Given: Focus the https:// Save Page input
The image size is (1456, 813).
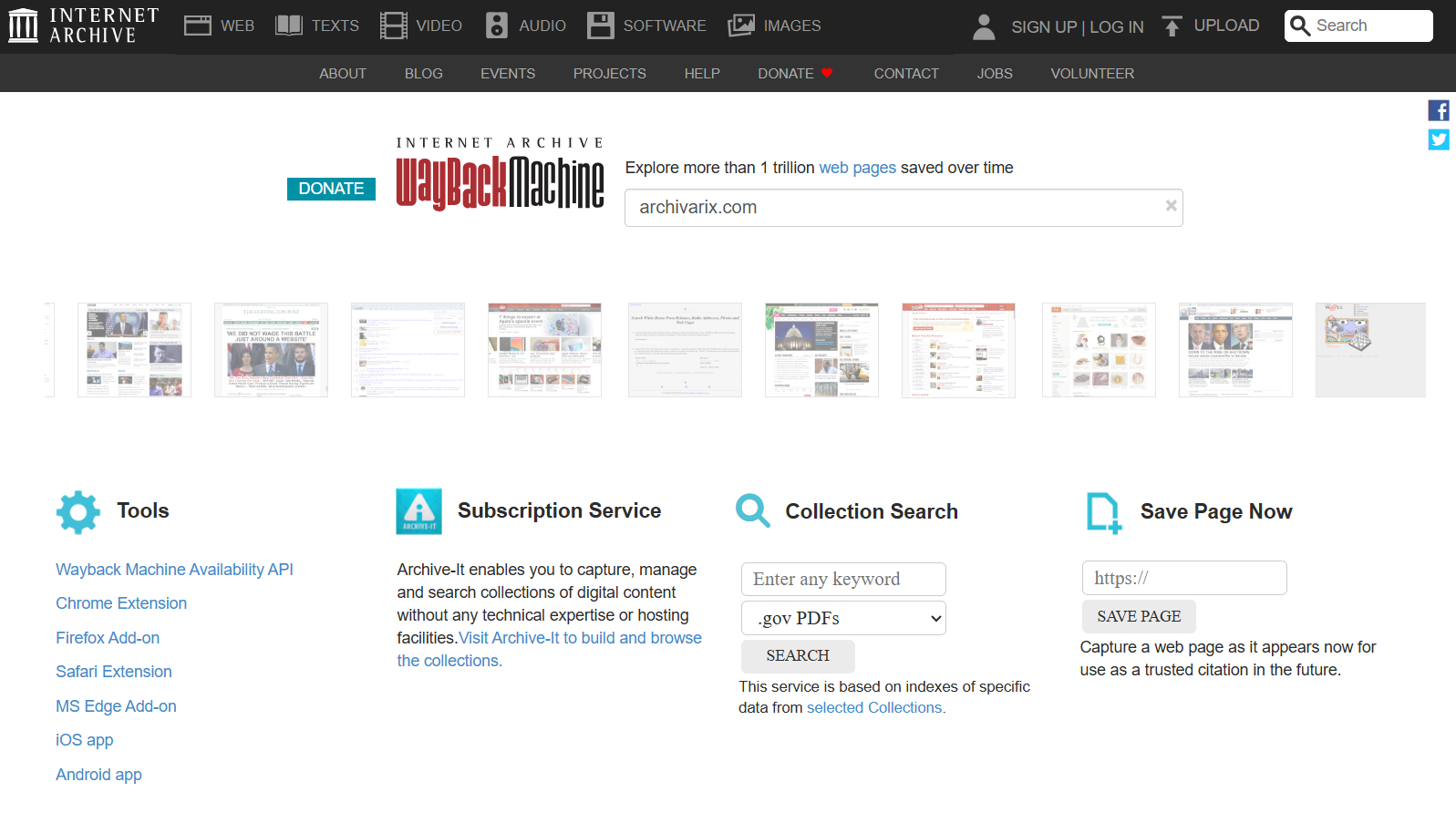Looking at the screenshot, I should click(1183, 578).
